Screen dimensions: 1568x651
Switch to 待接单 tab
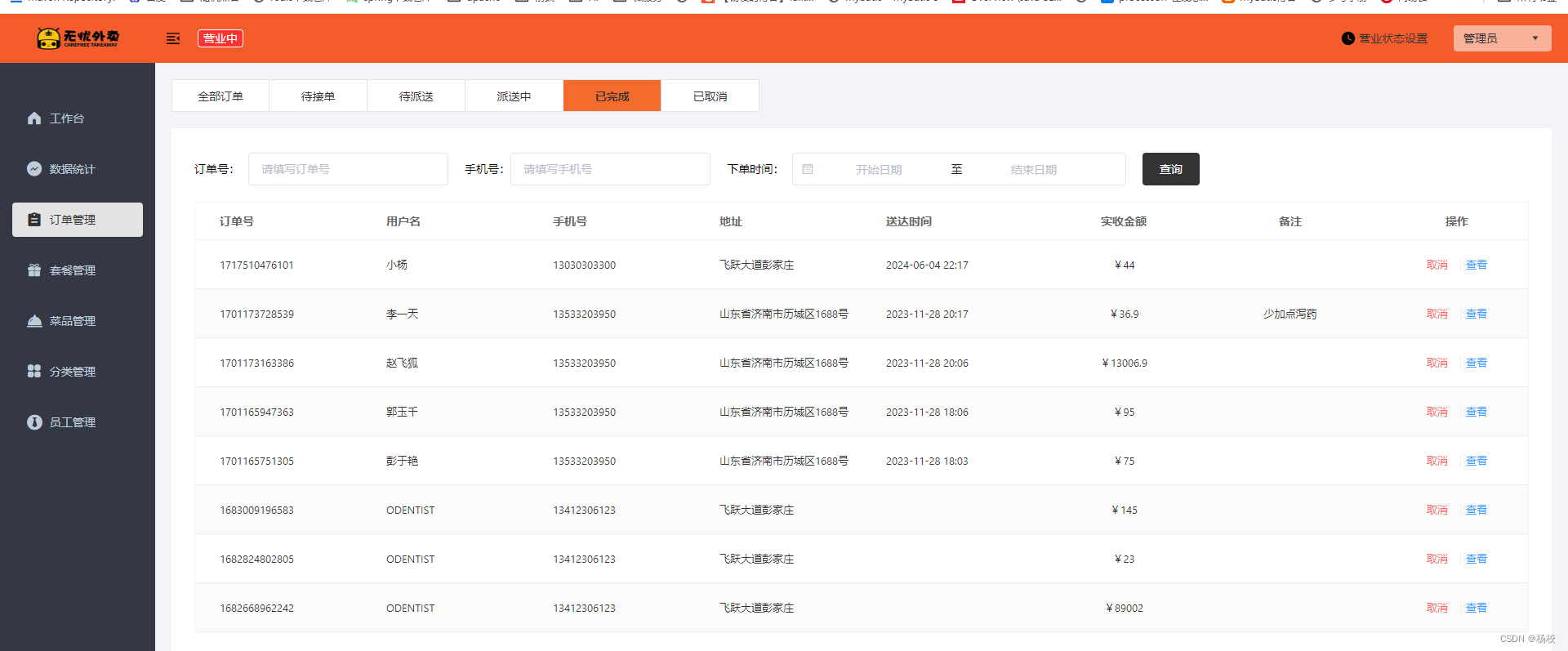(x=318, y=96)
